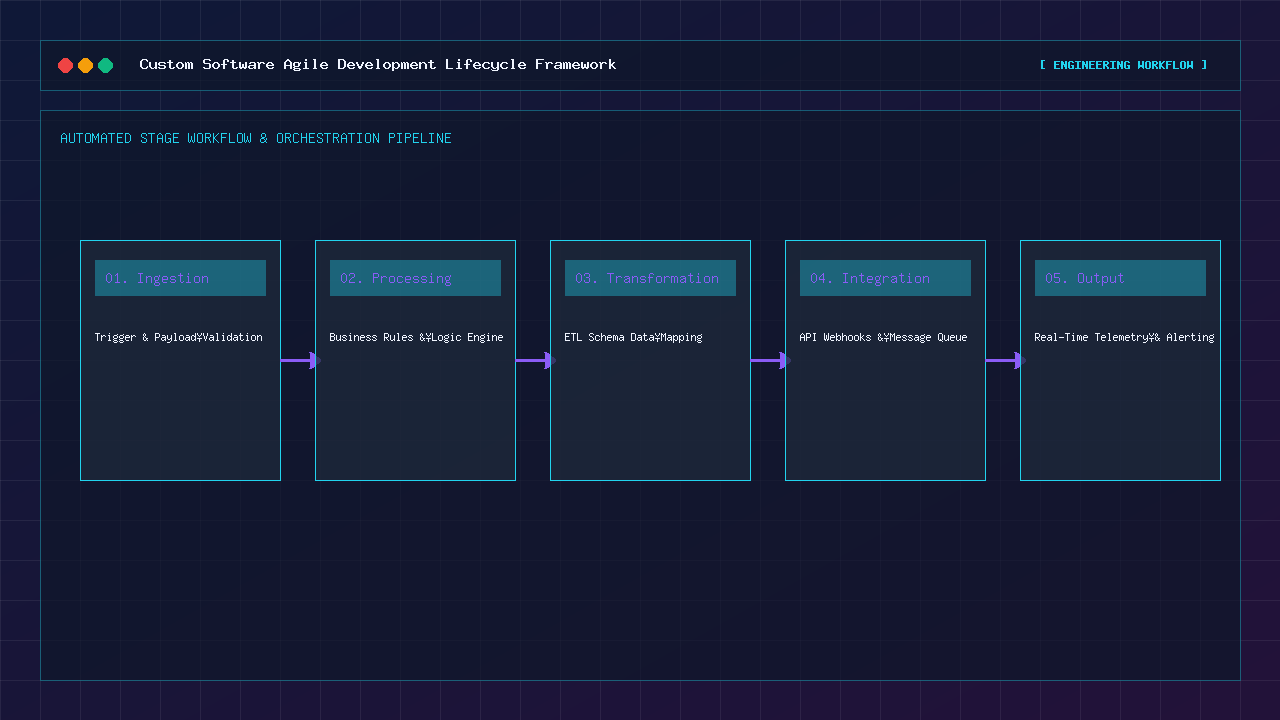This screenshot has width=1280, height=720.
Task: Click the 'API Webhooks & Message Queue' description
Action: (x=883, y=338)
